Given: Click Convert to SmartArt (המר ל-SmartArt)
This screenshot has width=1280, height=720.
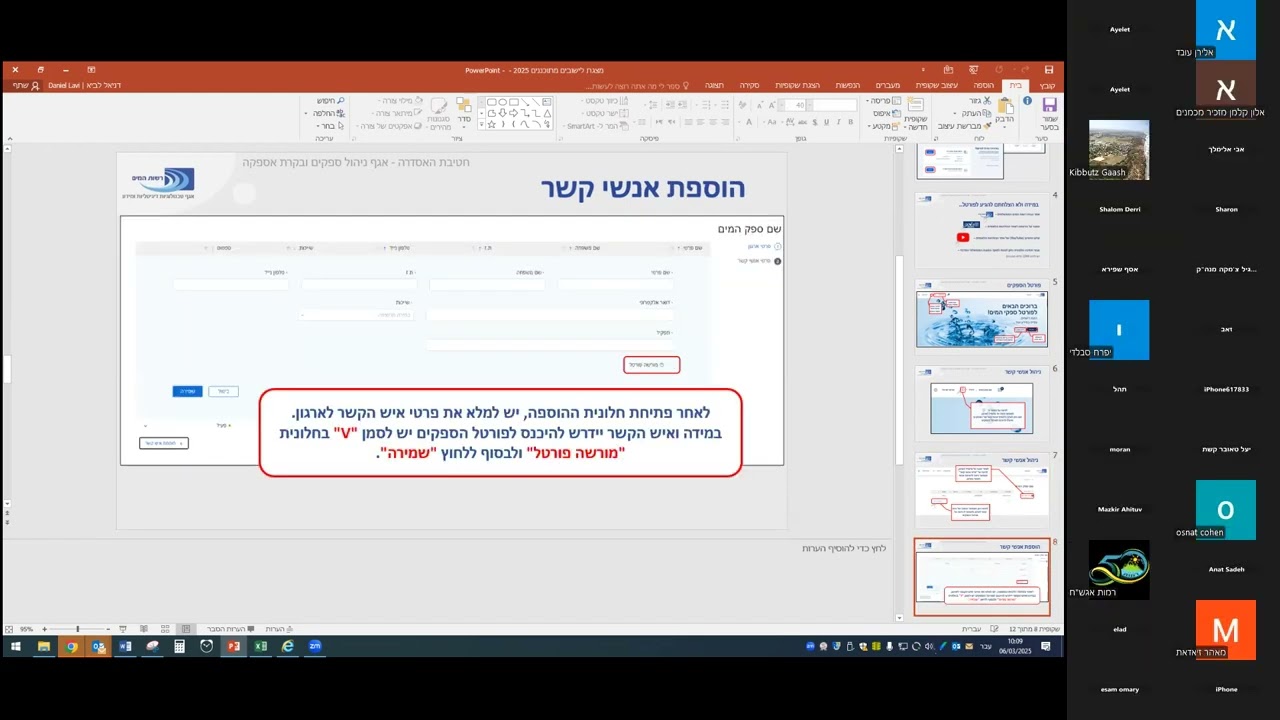Looking at the screenshot, I should tap(596, 126).
